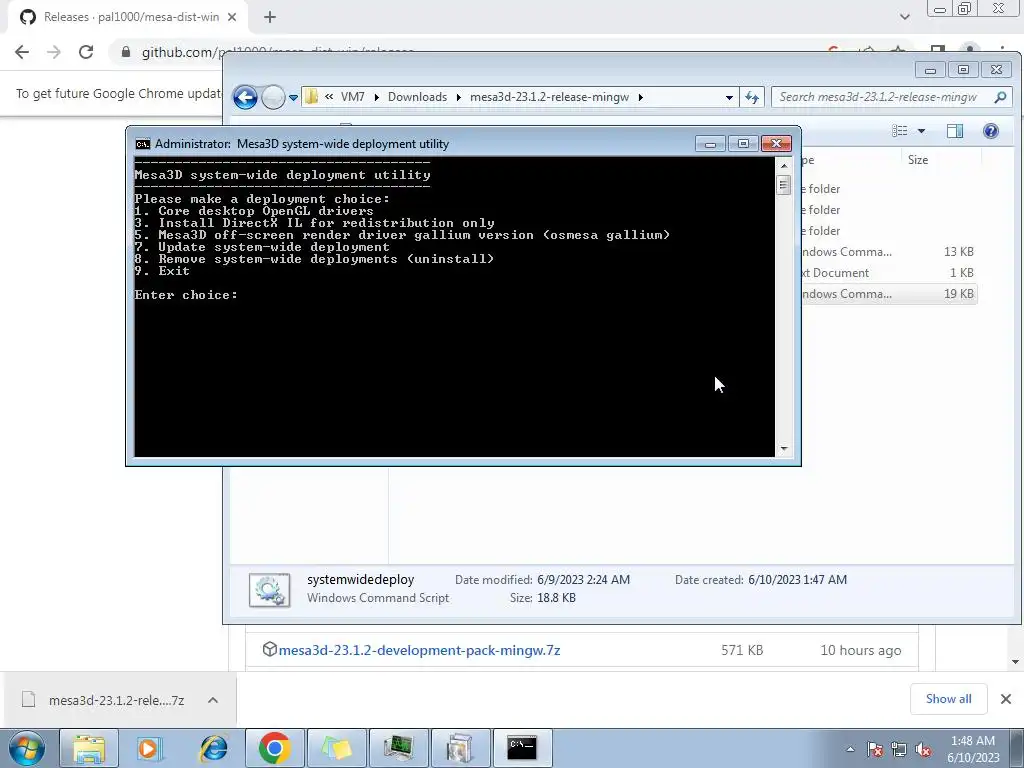Select the 1 KB Text Document row
The height and width of the screenshot is (768, 1024).
coord(889,272)
